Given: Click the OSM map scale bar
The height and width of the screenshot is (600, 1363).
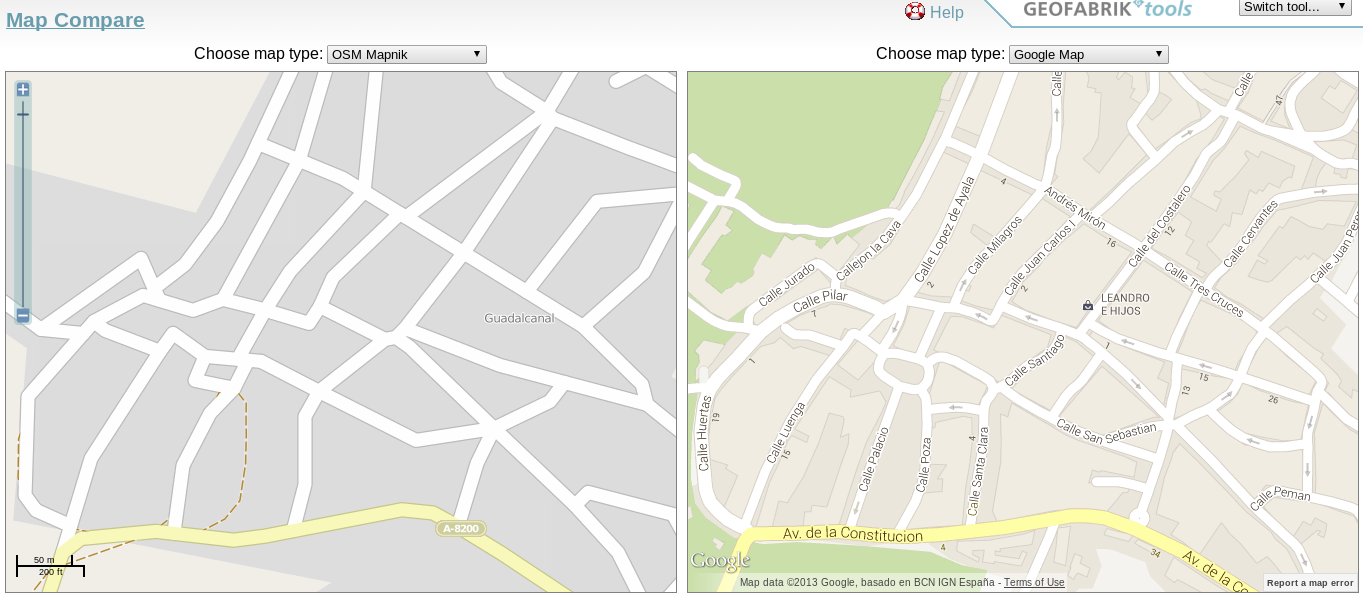Looking at the screenshot, I should pyautogui.click(x=50, y=566).
